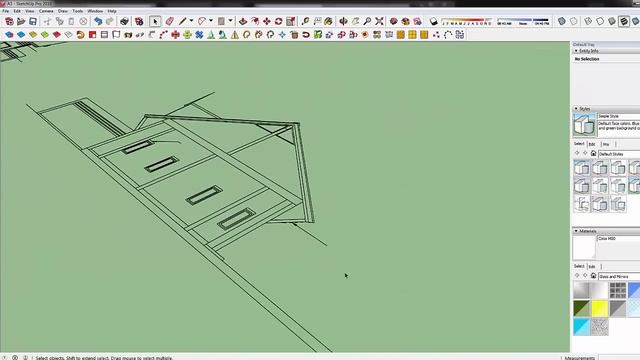Select the Follow Me tool
This screenshot has width=640, height=360.
[255, 21]
